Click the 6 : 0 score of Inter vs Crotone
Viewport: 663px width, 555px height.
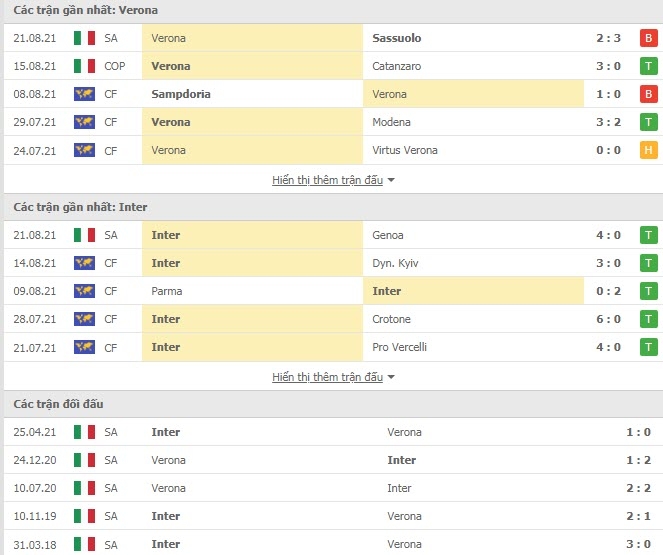click(608, 319)
